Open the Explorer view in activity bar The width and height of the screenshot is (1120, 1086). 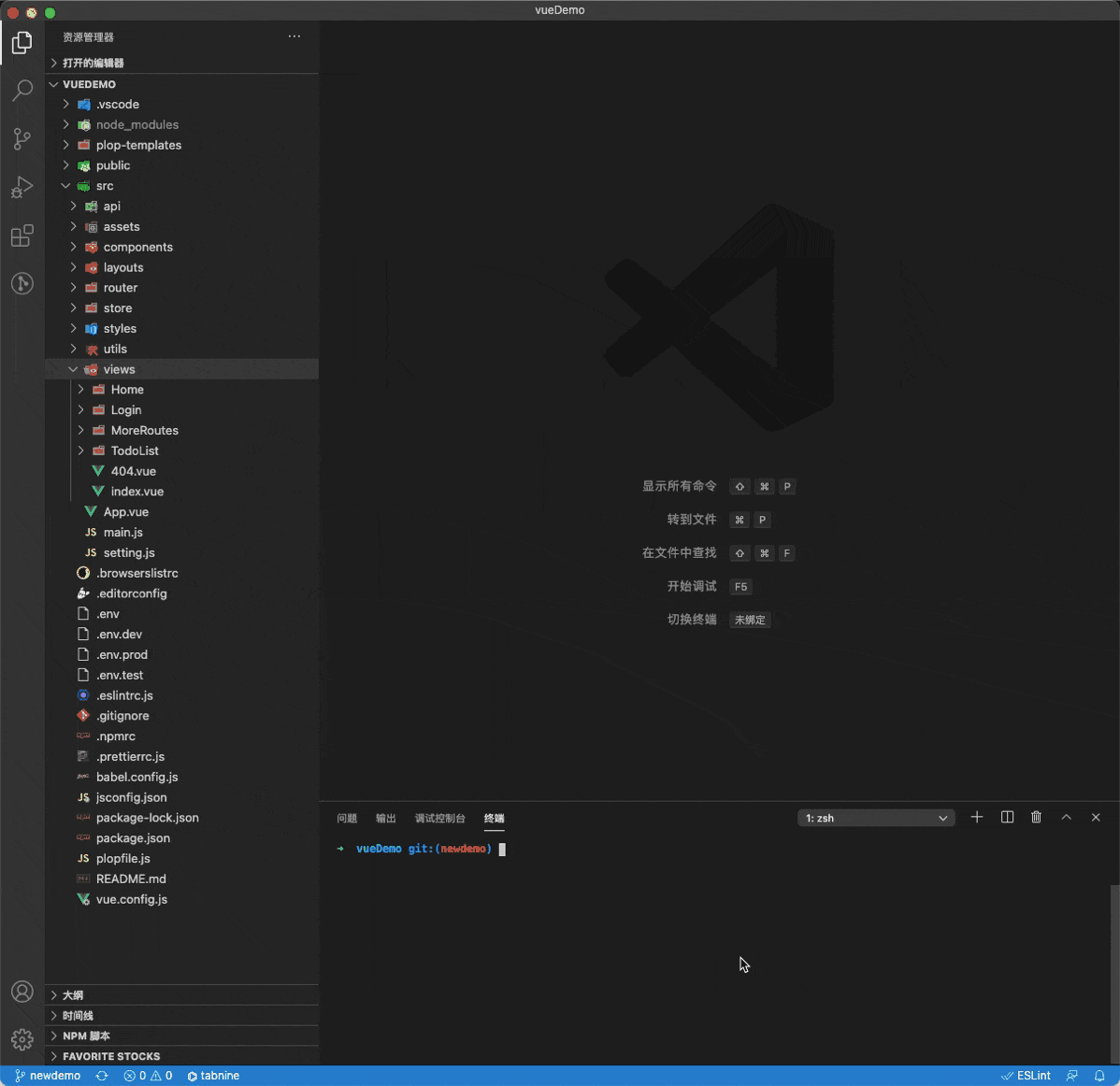(x=22, y=43)
